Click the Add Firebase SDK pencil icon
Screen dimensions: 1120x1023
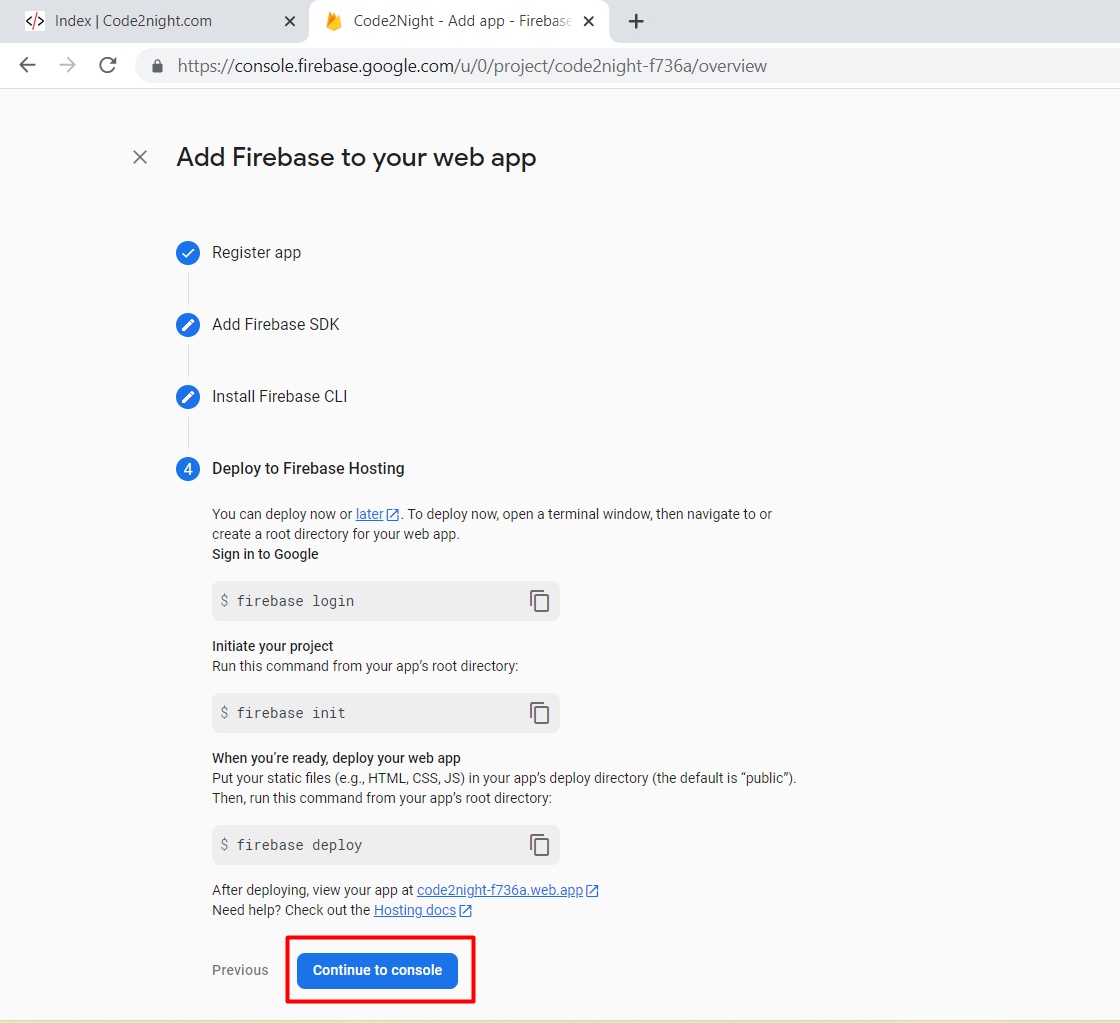188,325
